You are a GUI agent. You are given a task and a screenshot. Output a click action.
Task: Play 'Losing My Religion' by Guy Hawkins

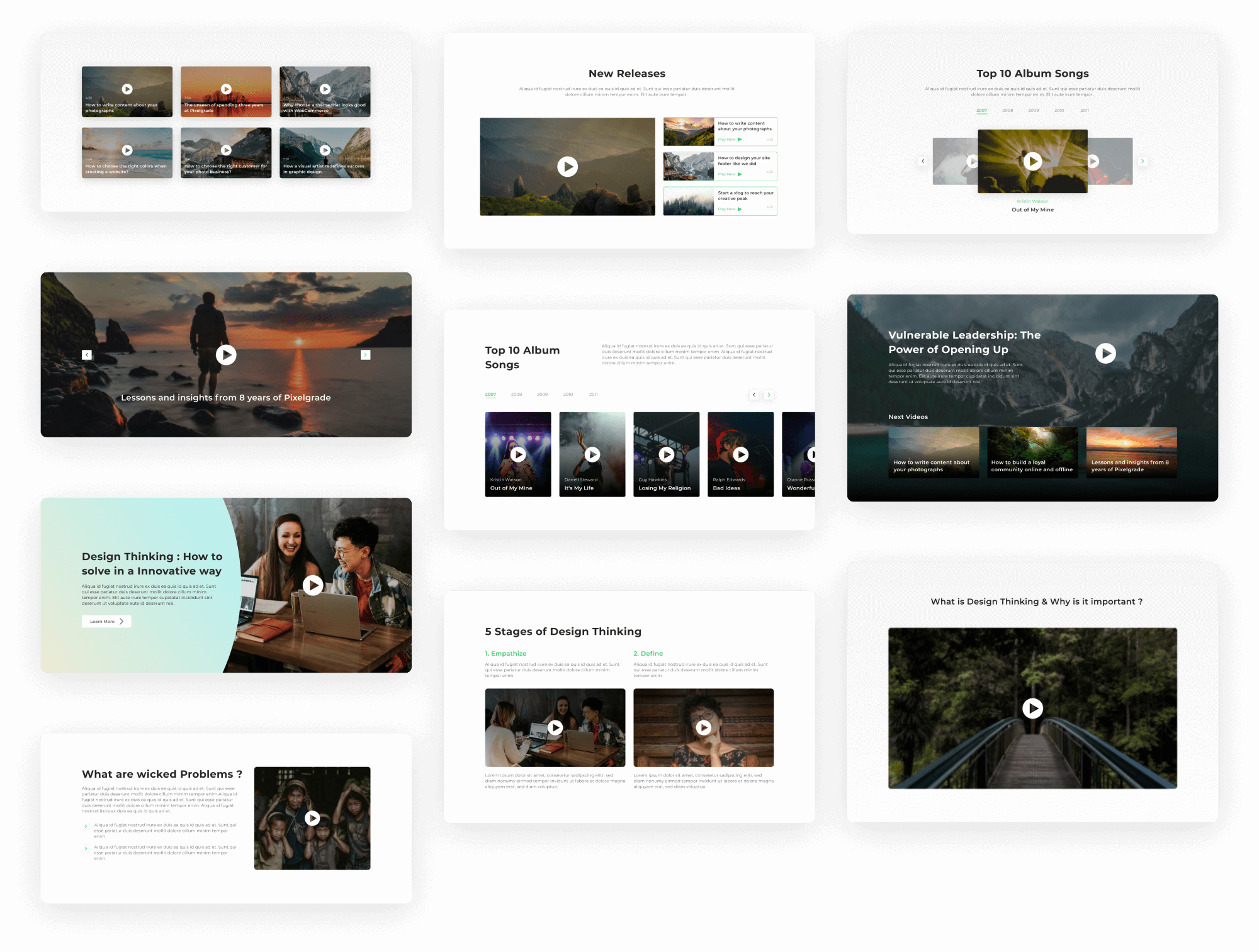click(667, 454)
